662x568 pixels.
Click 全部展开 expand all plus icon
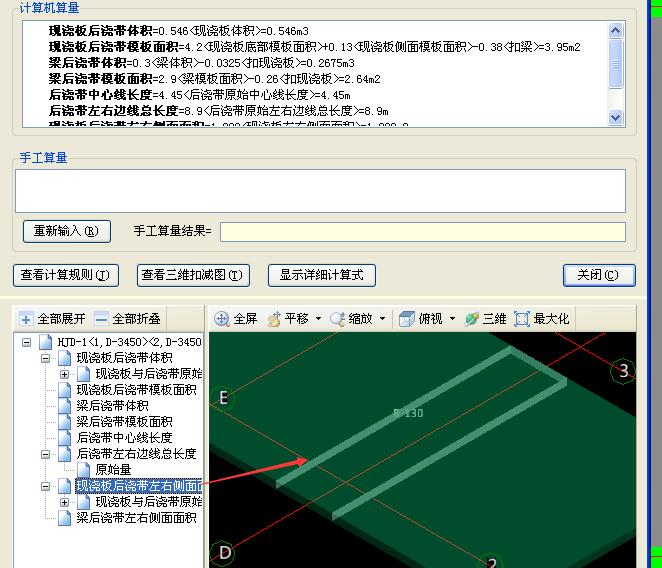click(x=26, y=319)
